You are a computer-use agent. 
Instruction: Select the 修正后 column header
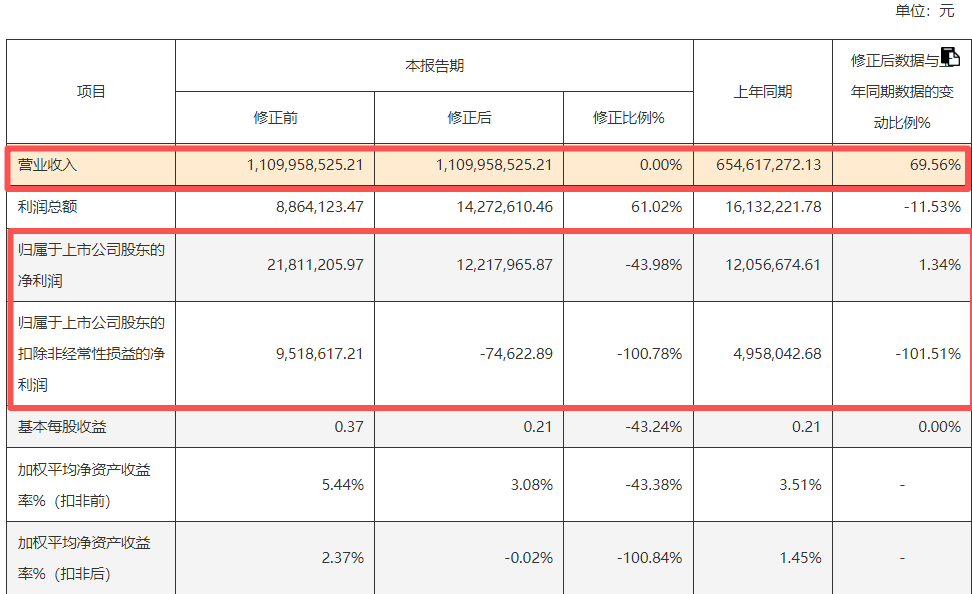point(469,118)
